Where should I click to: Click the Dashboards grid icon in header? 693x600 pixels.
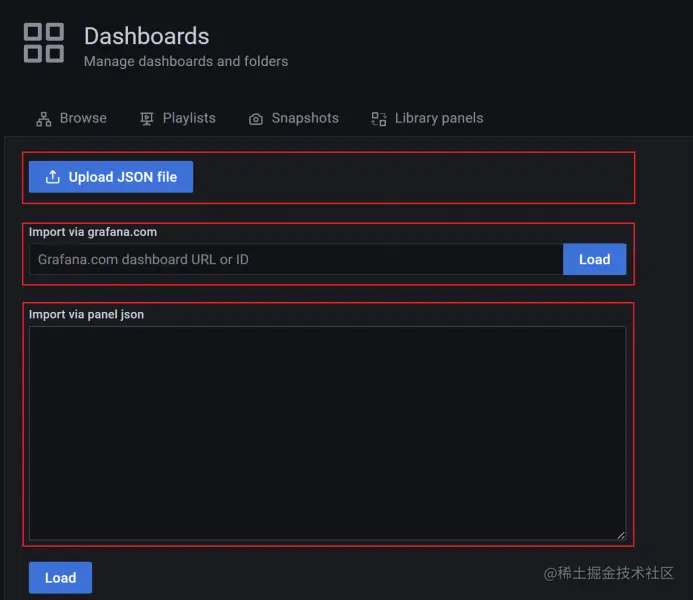click(44, 43)
